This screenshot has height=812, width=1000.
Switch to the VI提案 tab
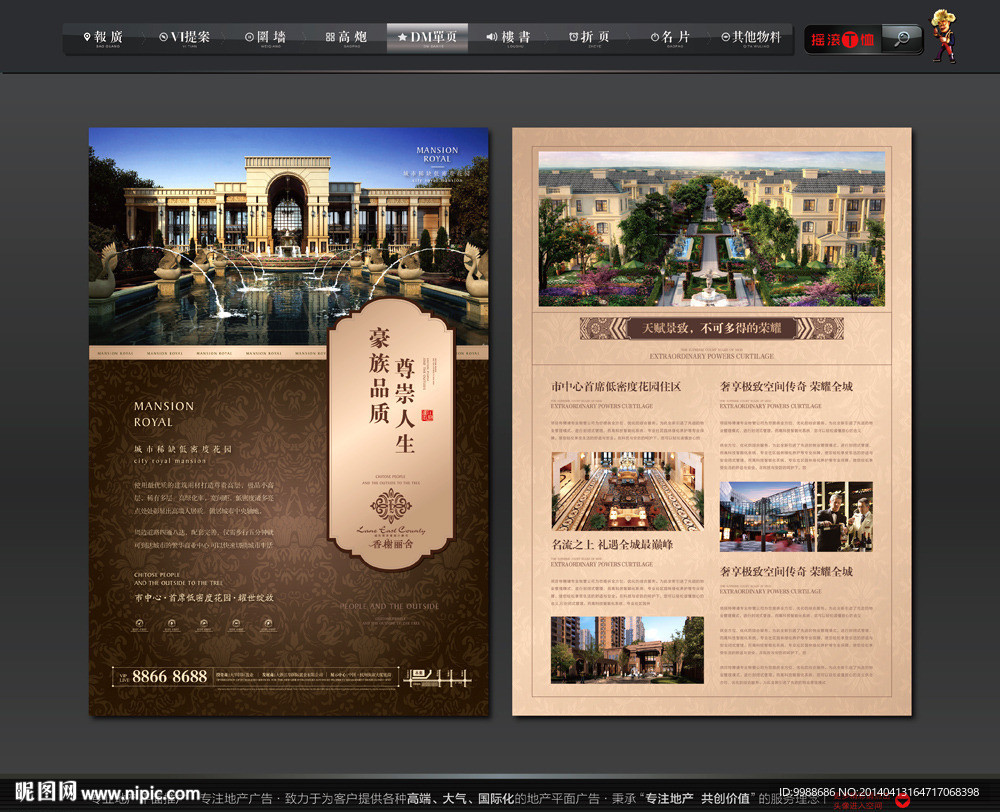(x=185, y=38)
